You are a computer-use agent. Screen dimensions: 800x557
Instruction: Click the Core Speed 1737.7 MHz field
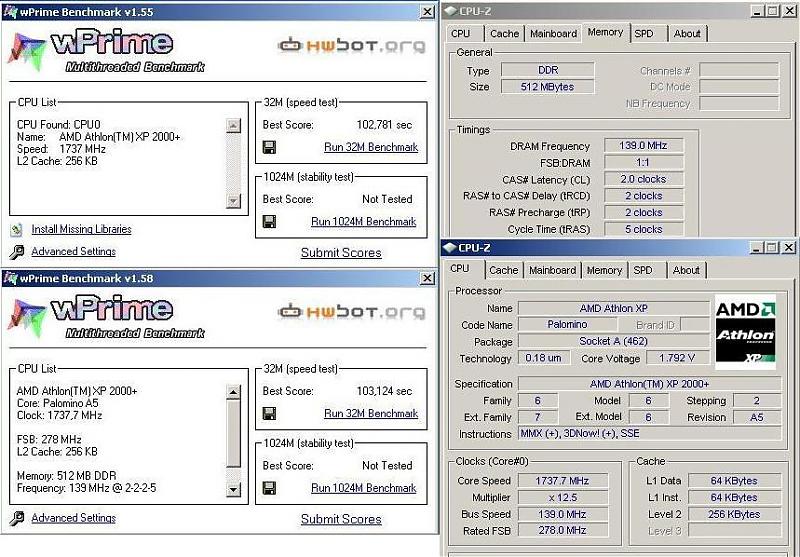(563, 480)
